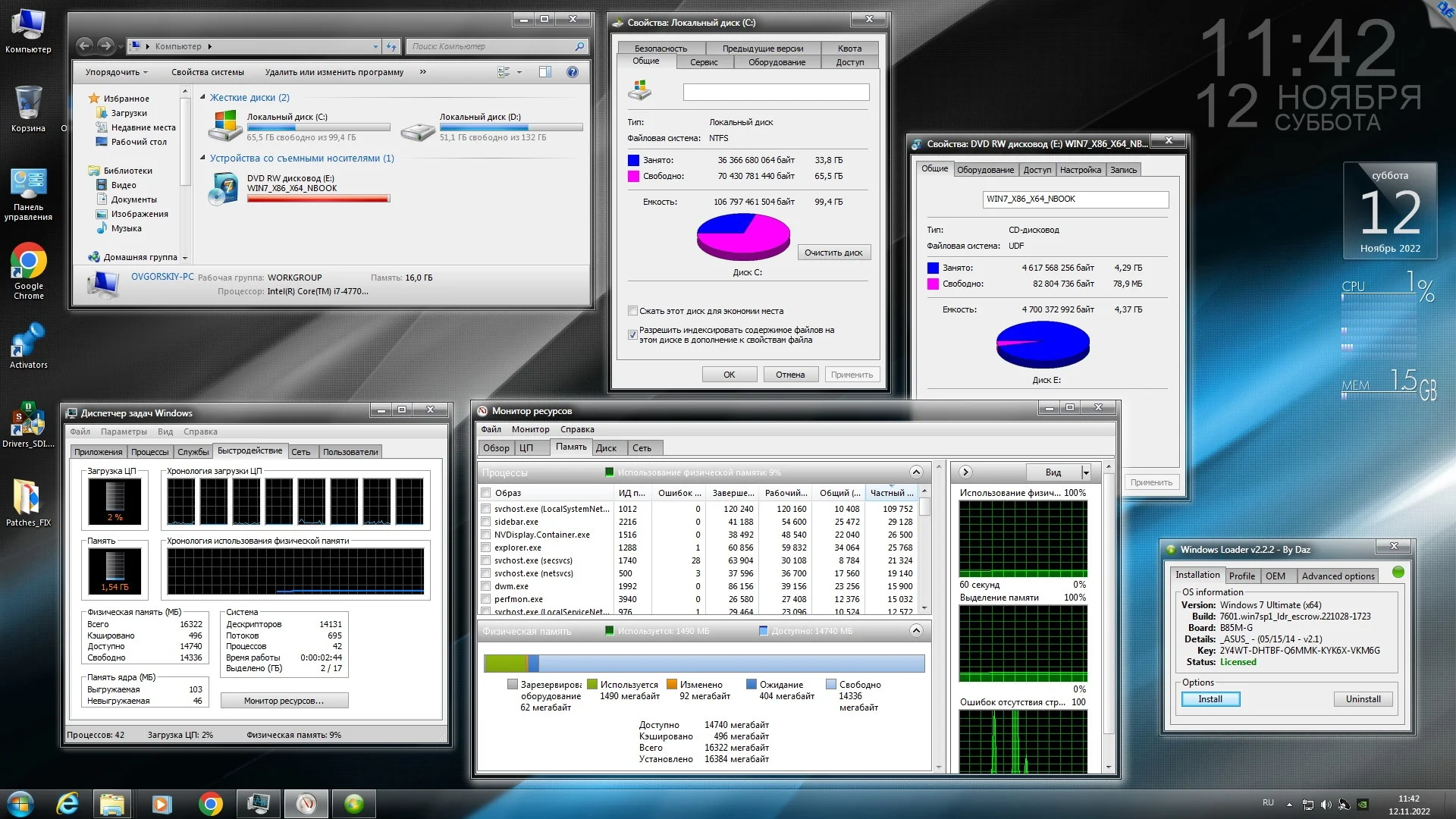Enable 'Сжать этот диск' checkbox
This screenshot has width=1456, height=819.
click(x=632, y=311)
